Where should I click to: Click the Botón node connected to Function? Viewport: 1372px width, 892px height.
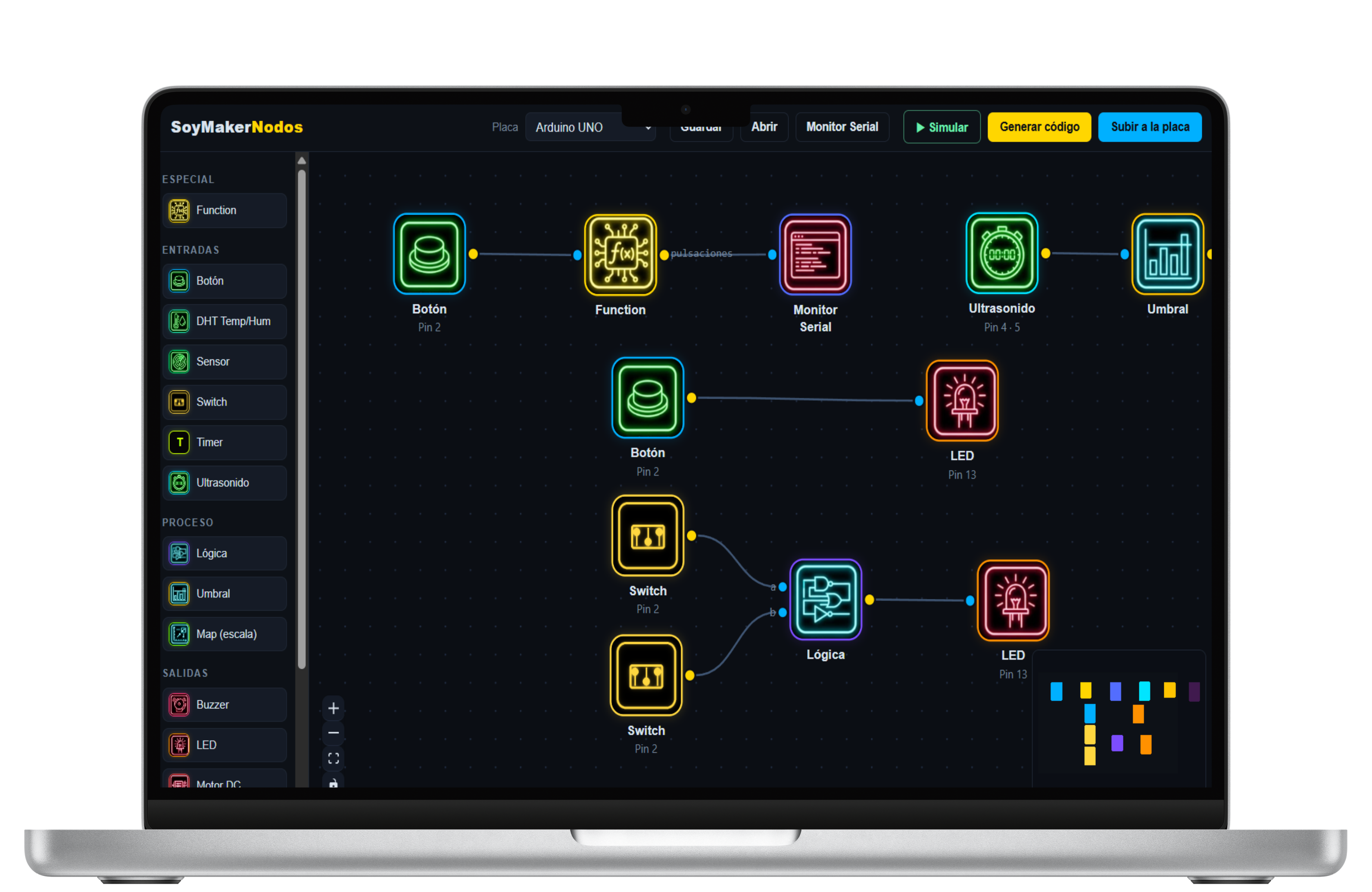[x=430, y=254]
